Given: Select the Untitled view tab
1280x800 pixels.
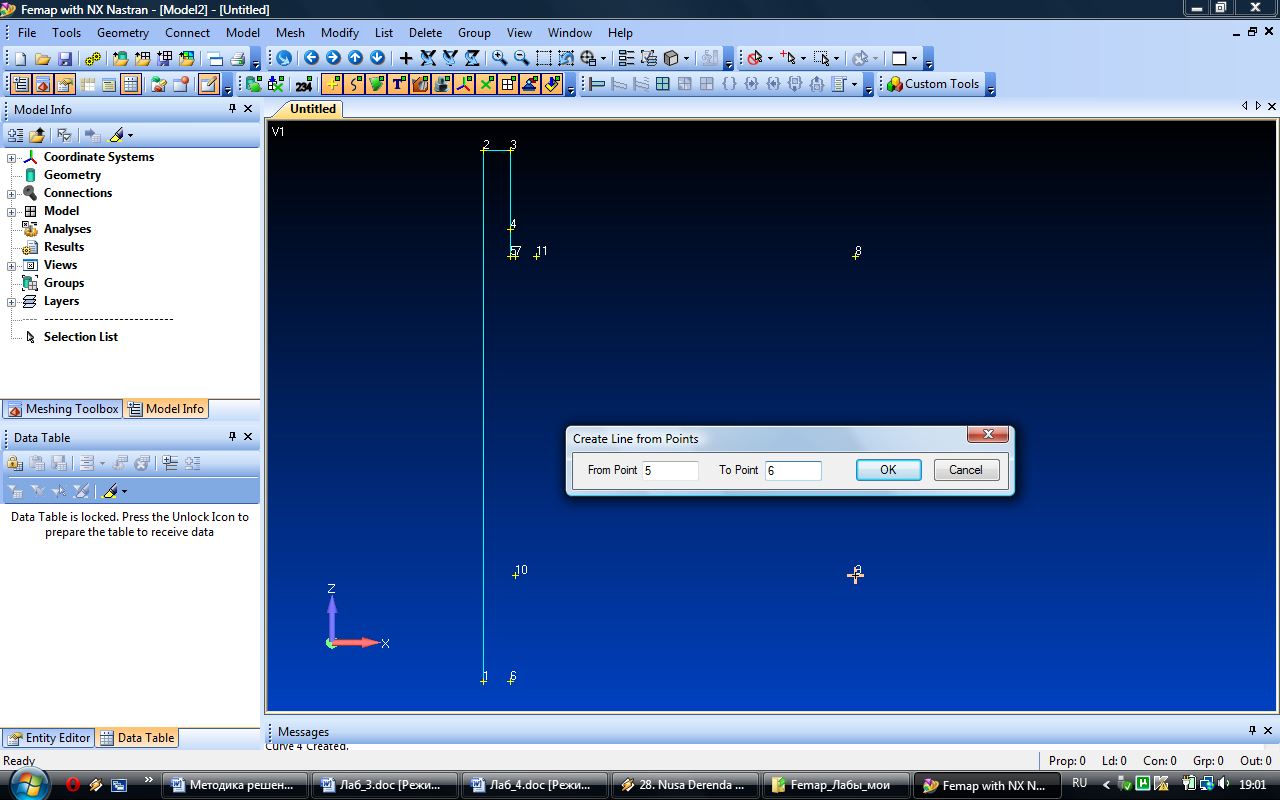Looking at the screenshot, I should (x=313, y=109).
